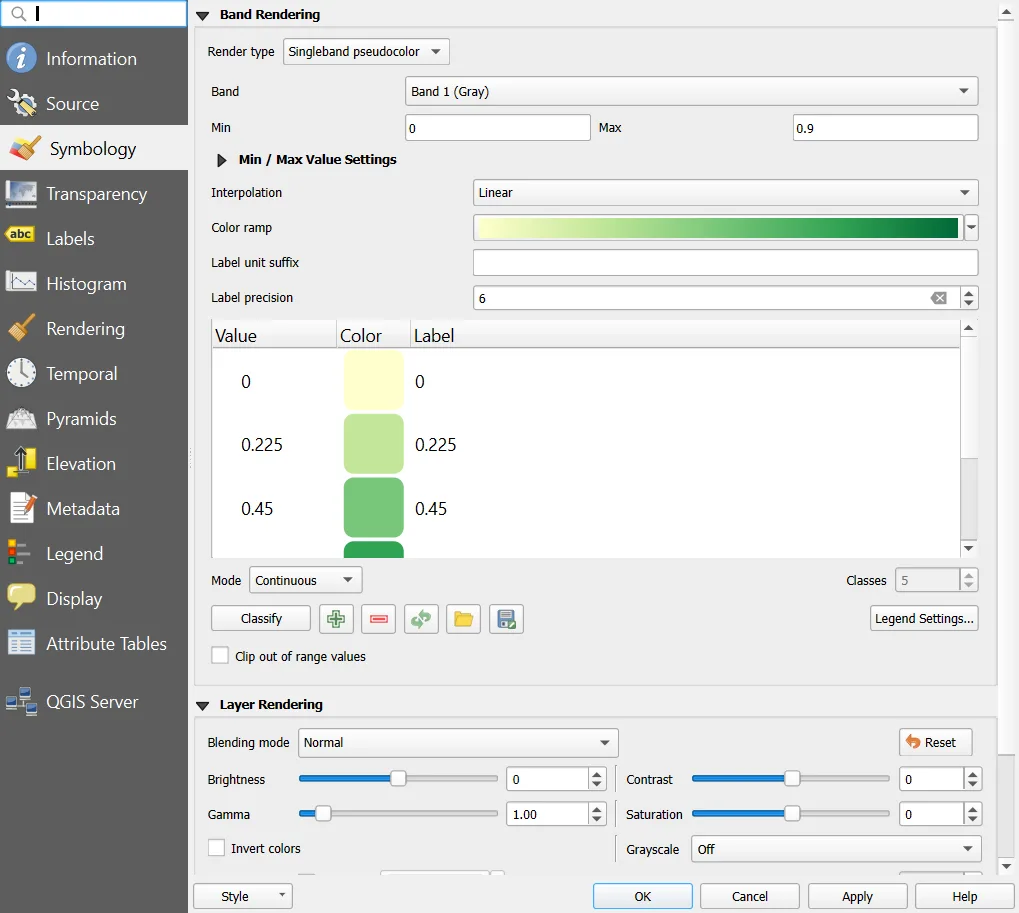Toggle the Invert colors checkbox

(216, 848)
